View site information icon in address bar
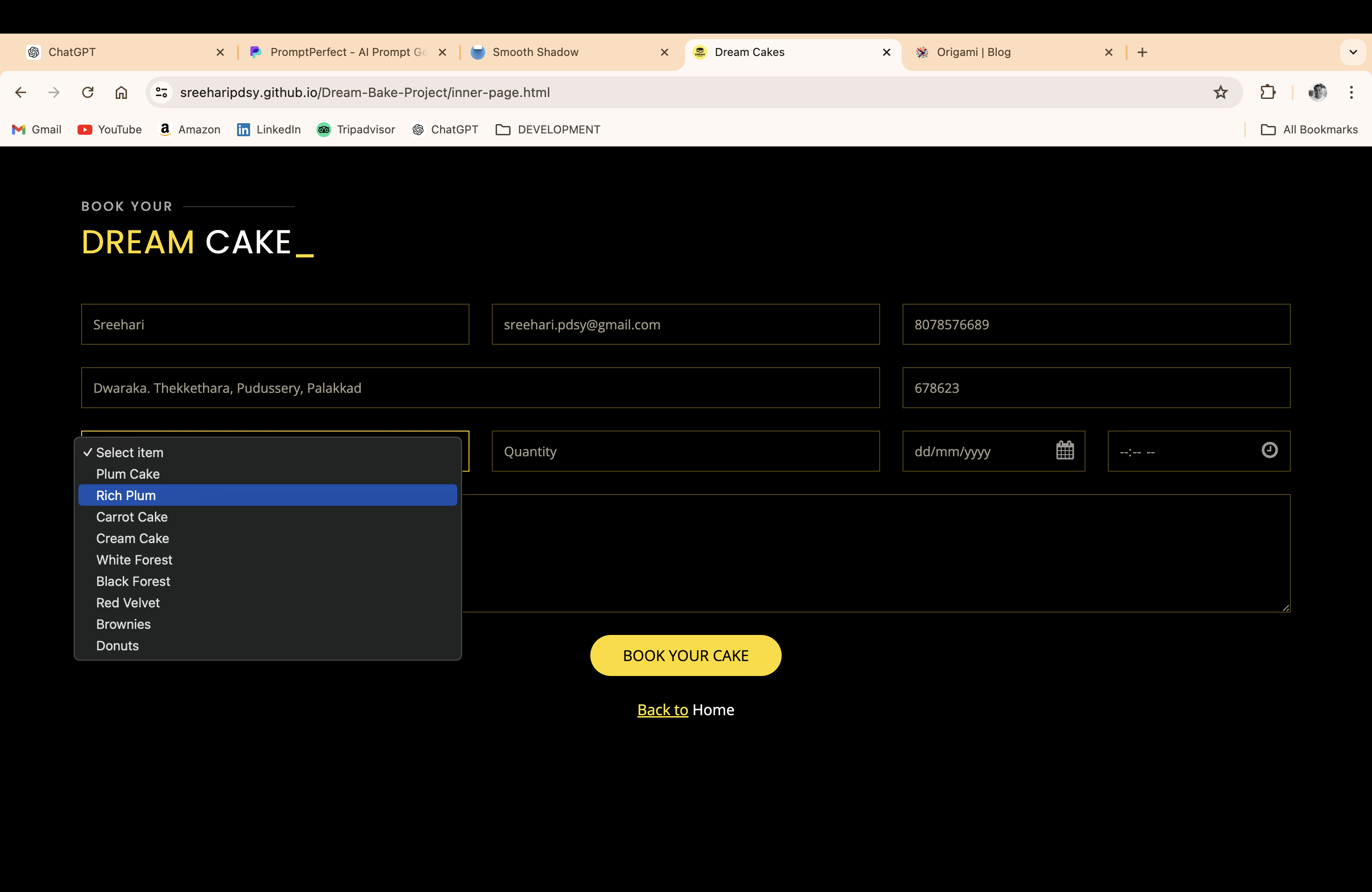 click(162, 92)
